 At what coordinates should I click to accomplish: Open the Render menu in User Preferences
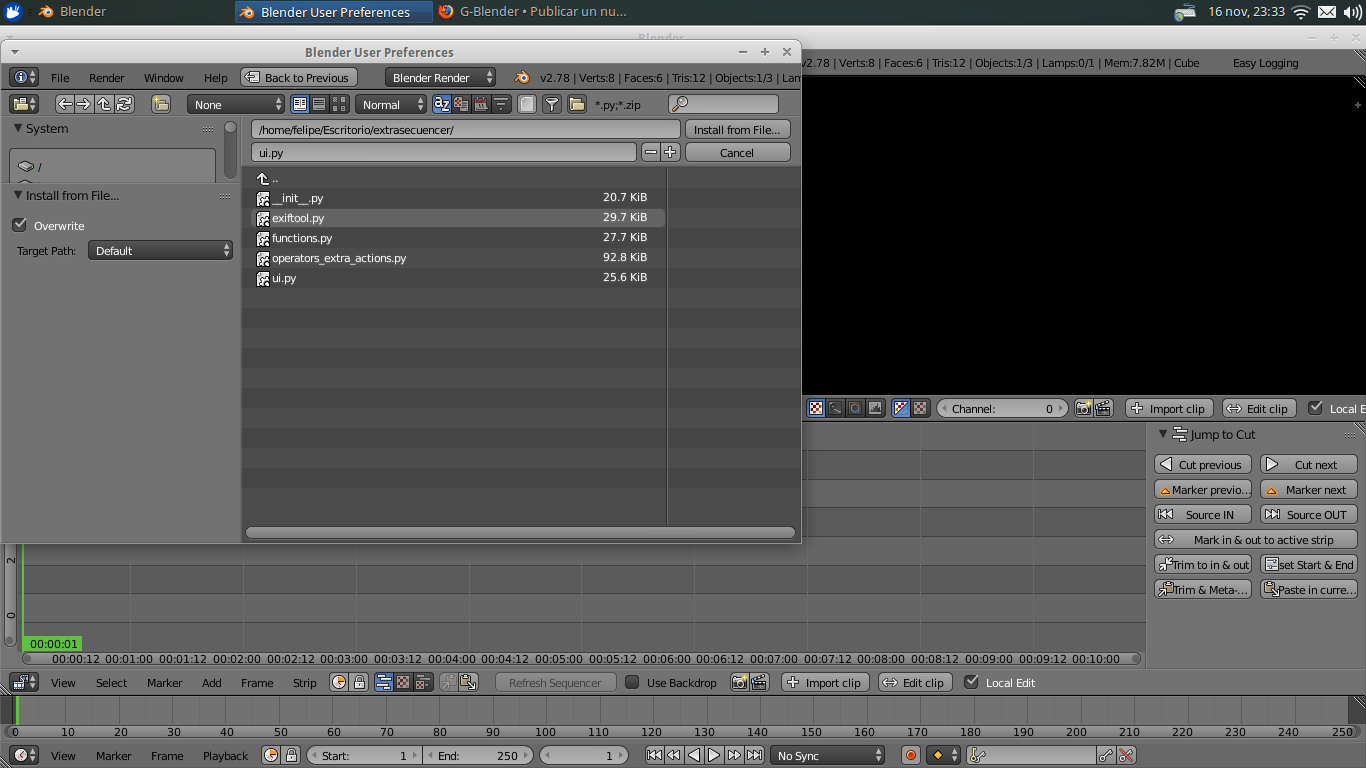[107, 77]
